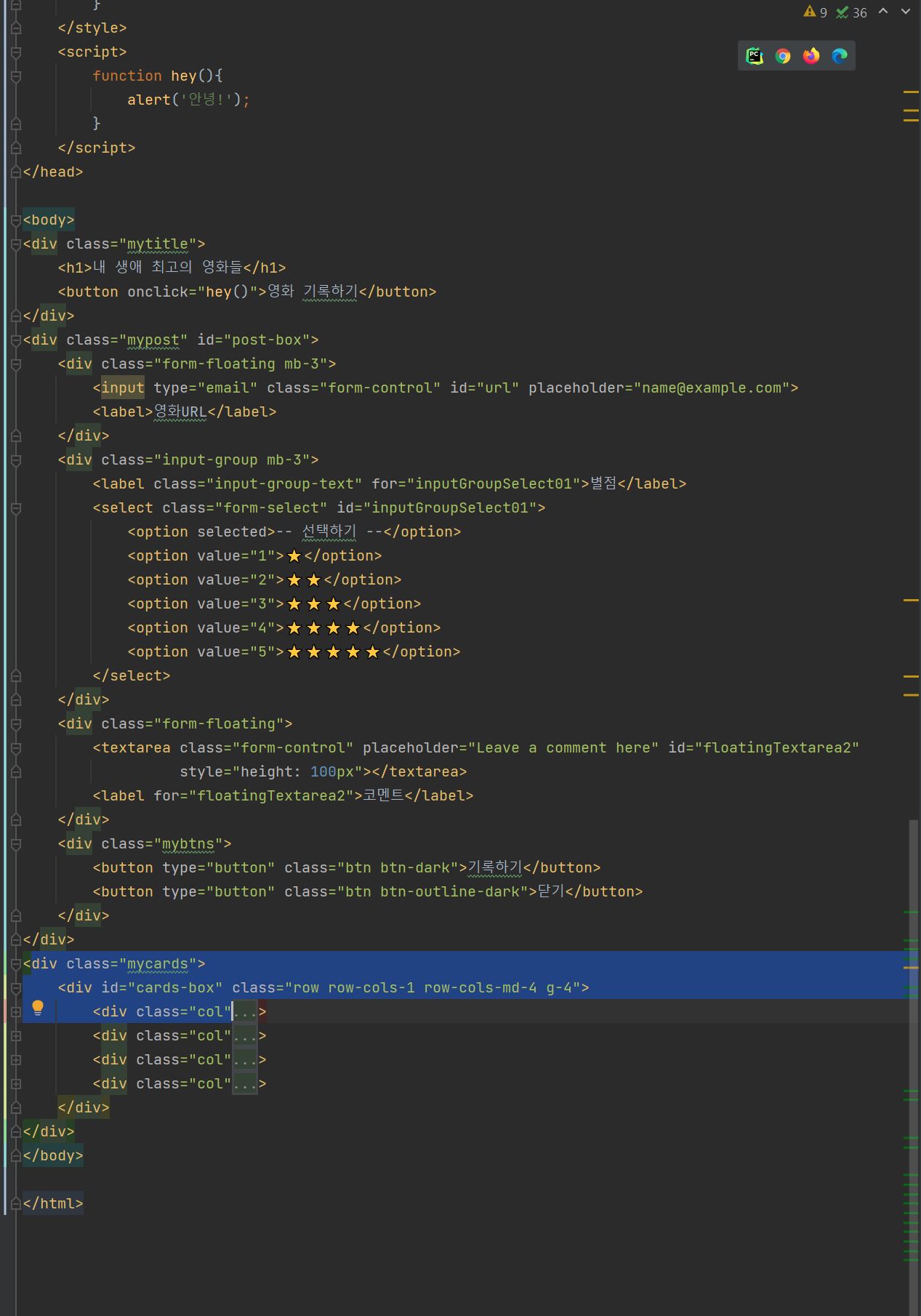Open page in Edge browser
Viewport: 921px width, 1316px height.
click(x=840, y=56)
